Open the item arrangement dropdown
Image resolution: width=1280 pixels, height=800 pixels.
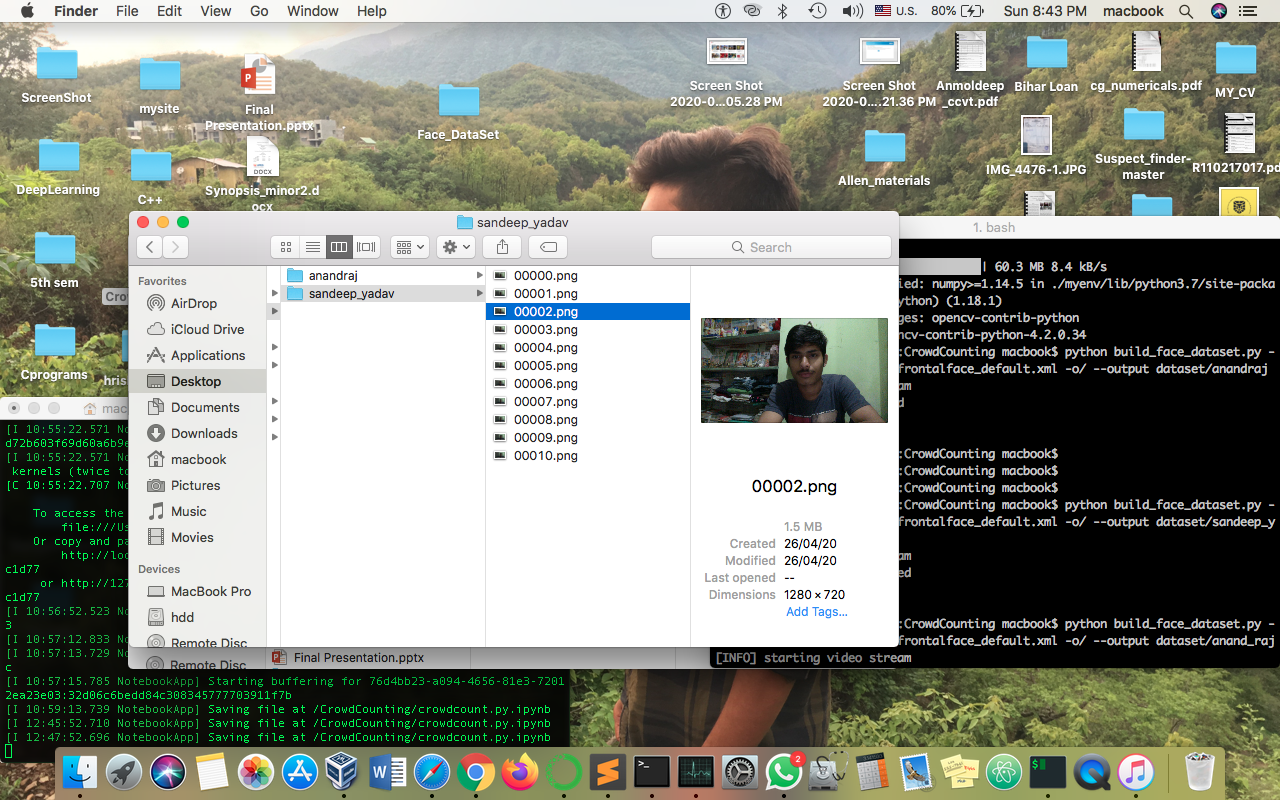coord(410,247)
